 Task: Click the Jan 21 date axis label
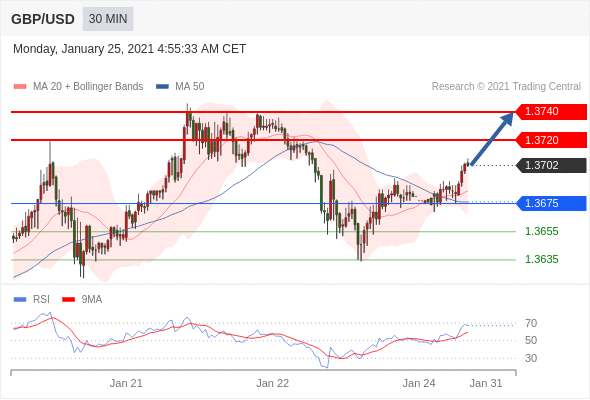click(126, 383)
